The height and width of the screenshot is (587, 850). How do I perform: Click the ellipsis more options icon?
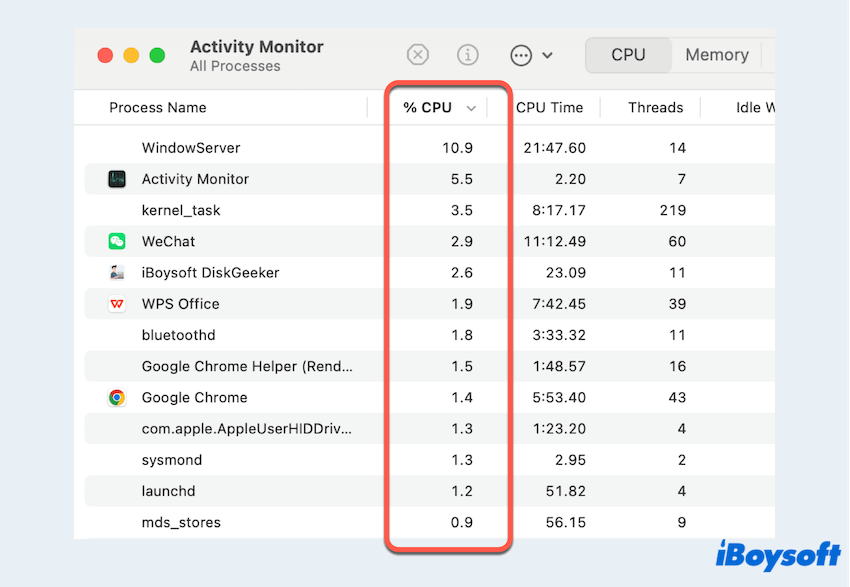(520, 55)
